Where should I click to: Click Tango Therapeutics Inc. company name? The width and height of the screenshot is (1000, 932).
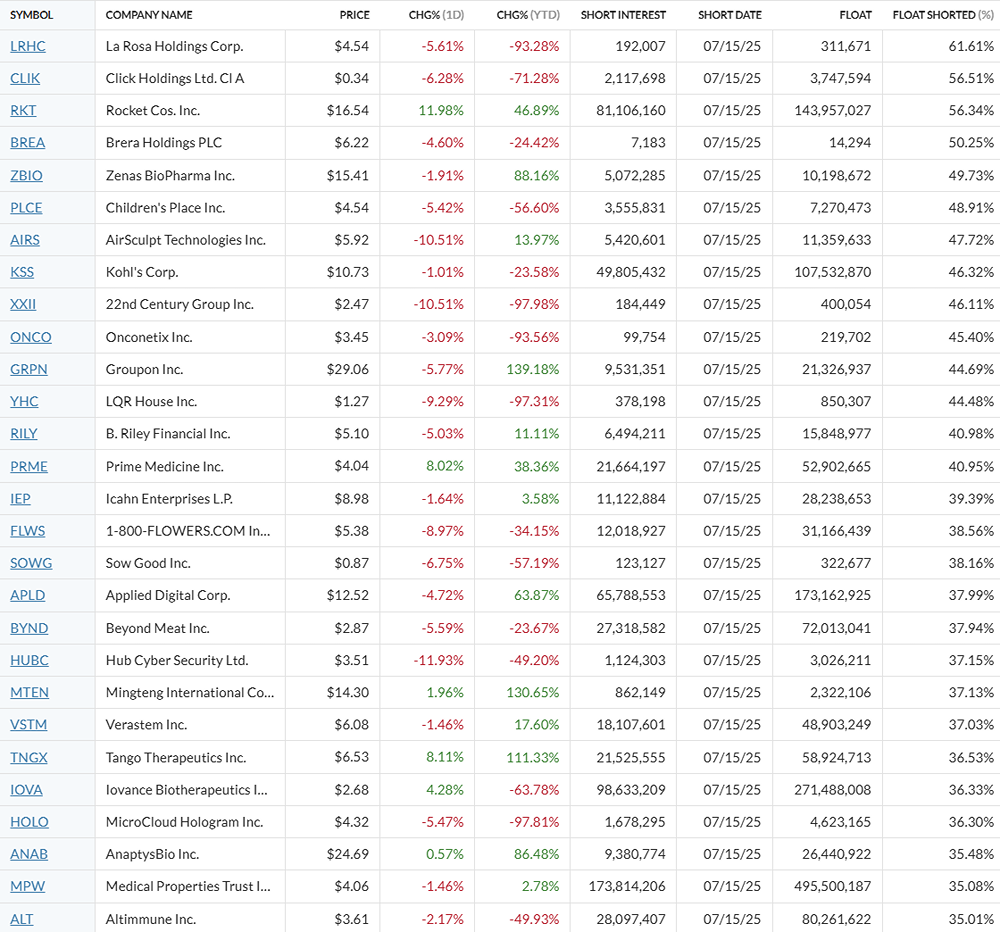pyautogui.click(x=176, y=757)
